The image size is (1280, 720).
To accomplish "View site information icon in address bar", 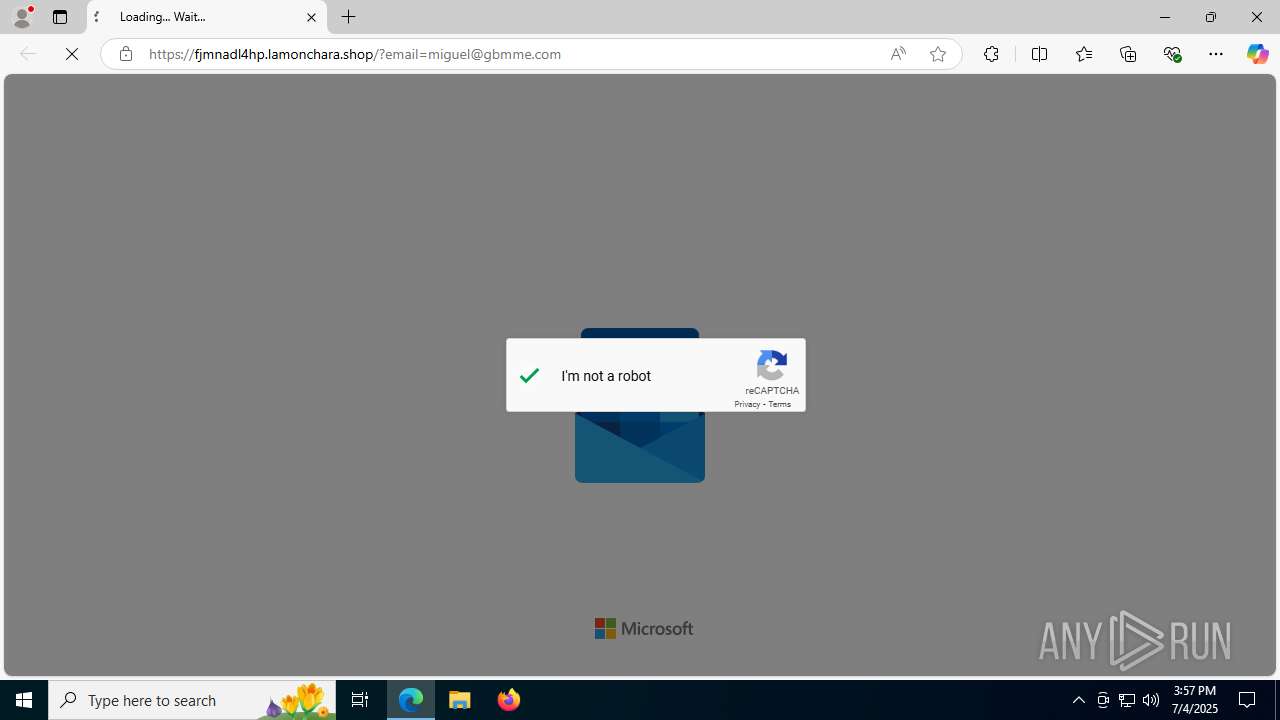I will point(125,54).
